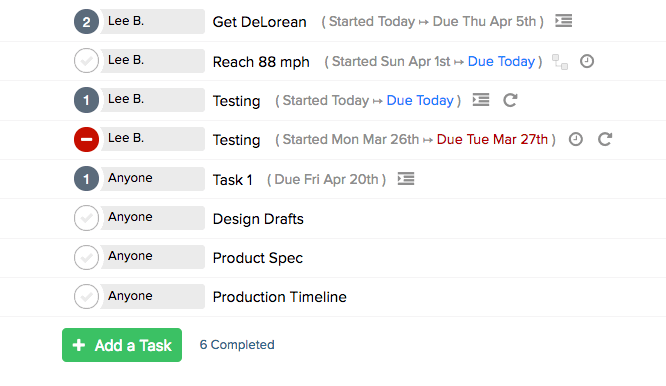Tick the Product Spec checkbox
The image size is (666, 386).
pyautogui.click(x=86, y=257)
